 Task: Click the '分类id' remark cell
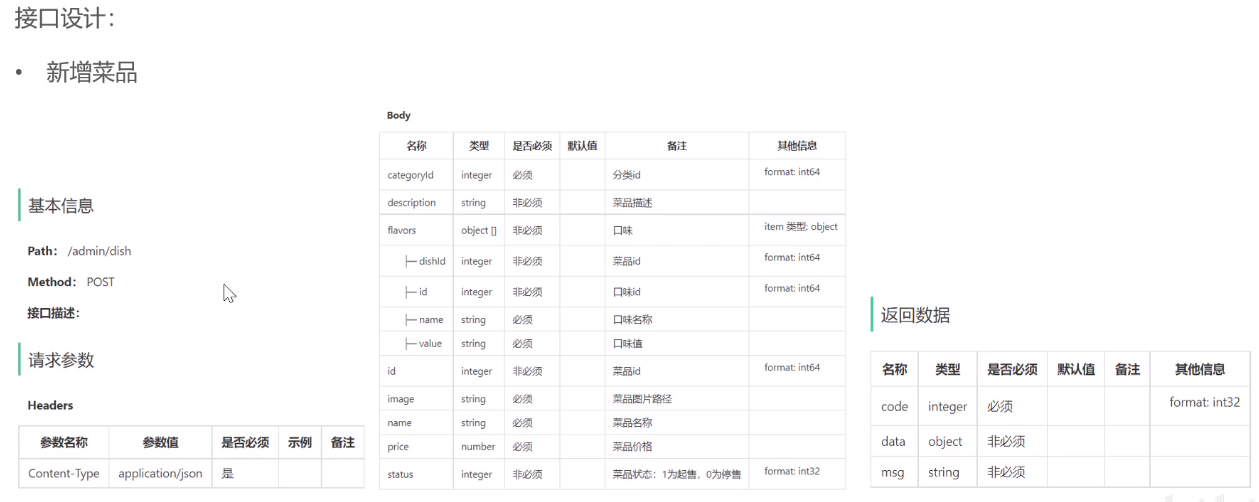626,174
